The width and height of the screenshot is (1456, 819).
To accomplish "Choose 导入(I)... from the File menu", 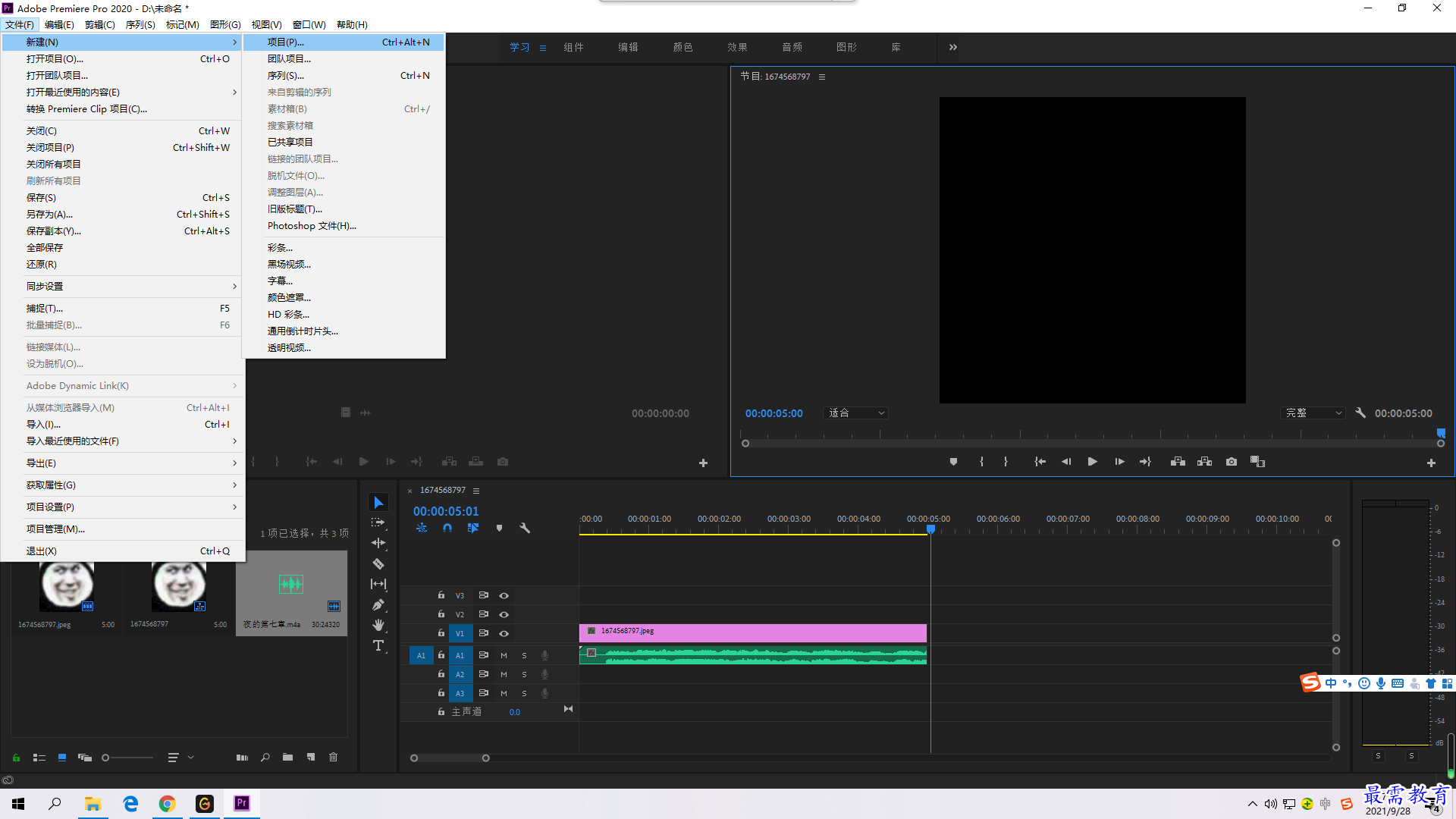I will click(x=121, y=425).
